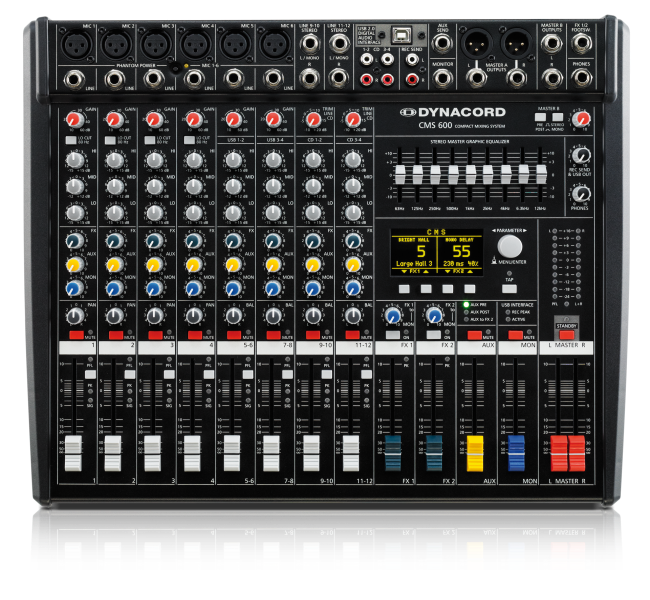The width and height of the screenshot is (650, 600).
Task: Click the FX1 down button below display
Action: pyautogui.click(x=404, y=289)
